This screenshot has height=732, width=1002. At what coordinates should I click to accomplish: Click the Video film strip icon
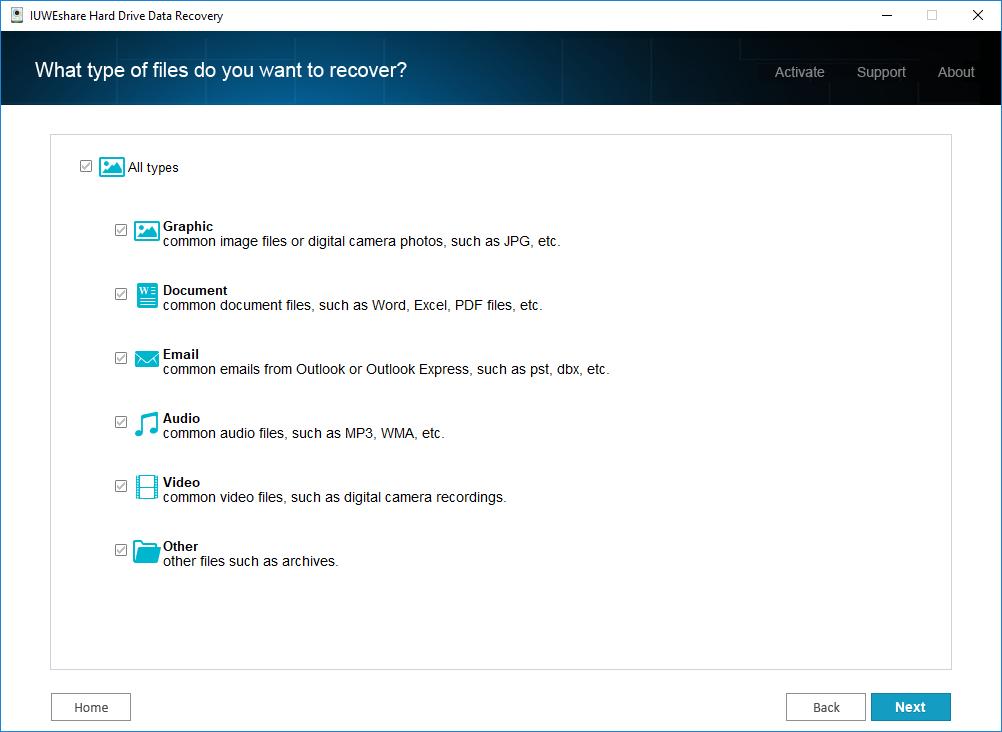point(146,486)
